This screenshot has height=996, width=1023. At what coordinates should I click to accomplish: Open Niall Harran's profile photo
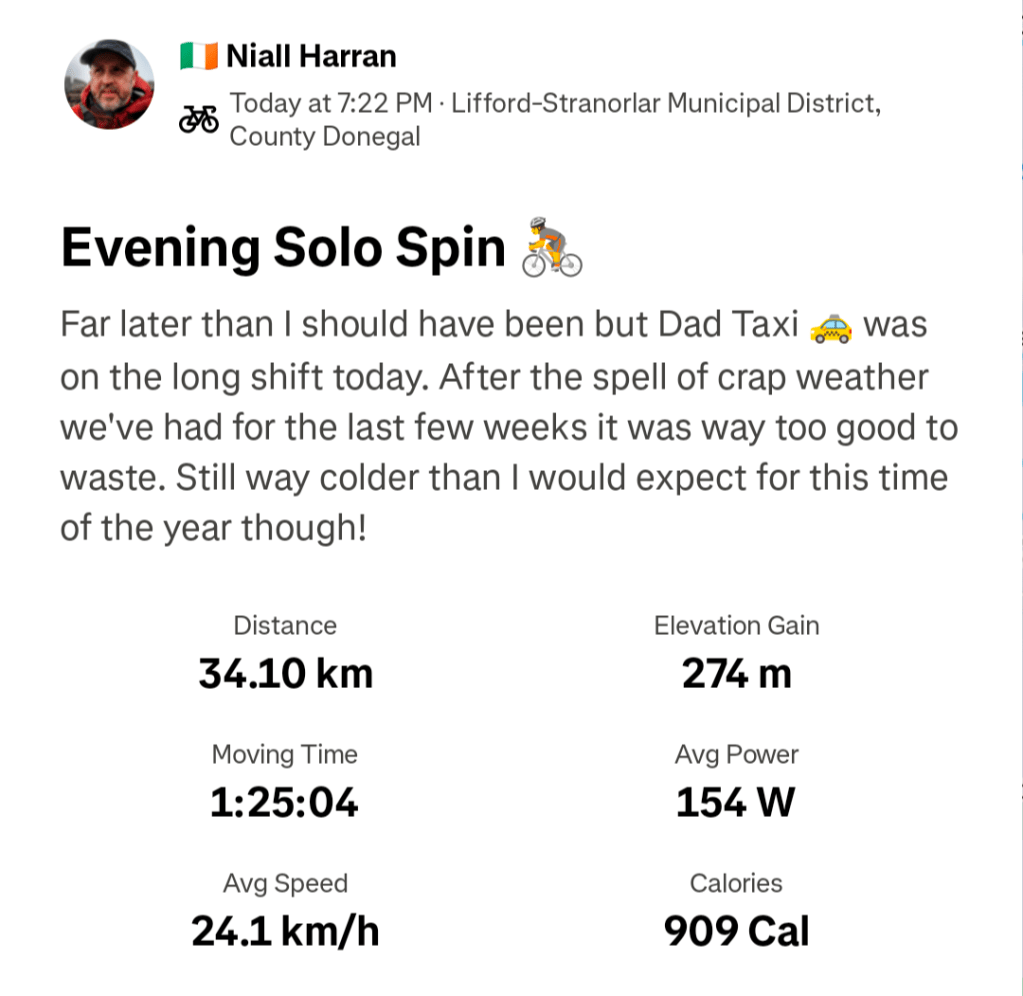click(x=109, y=85)
